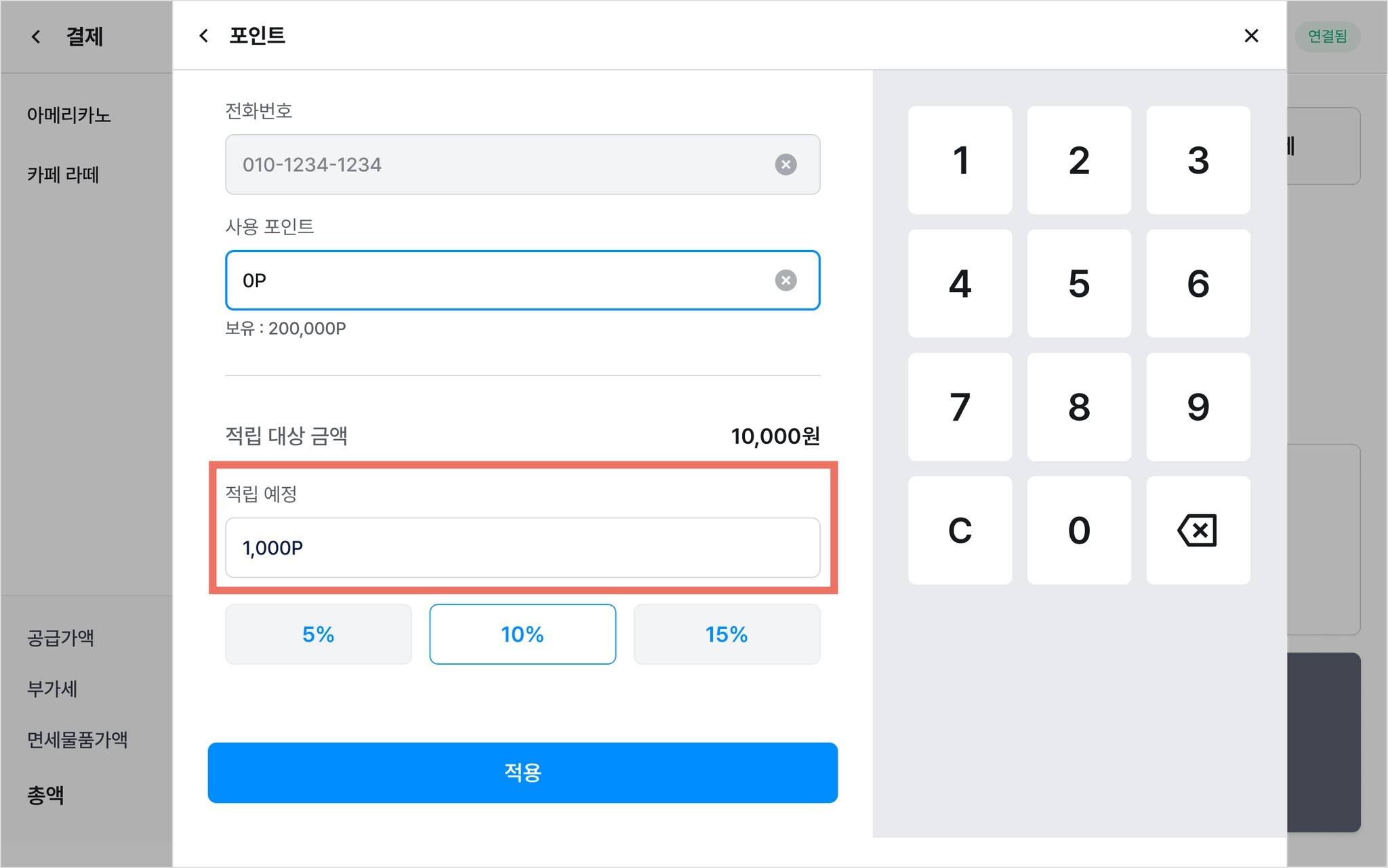
Task: Select the 10% accrual rate
Action: coord(523,634)
